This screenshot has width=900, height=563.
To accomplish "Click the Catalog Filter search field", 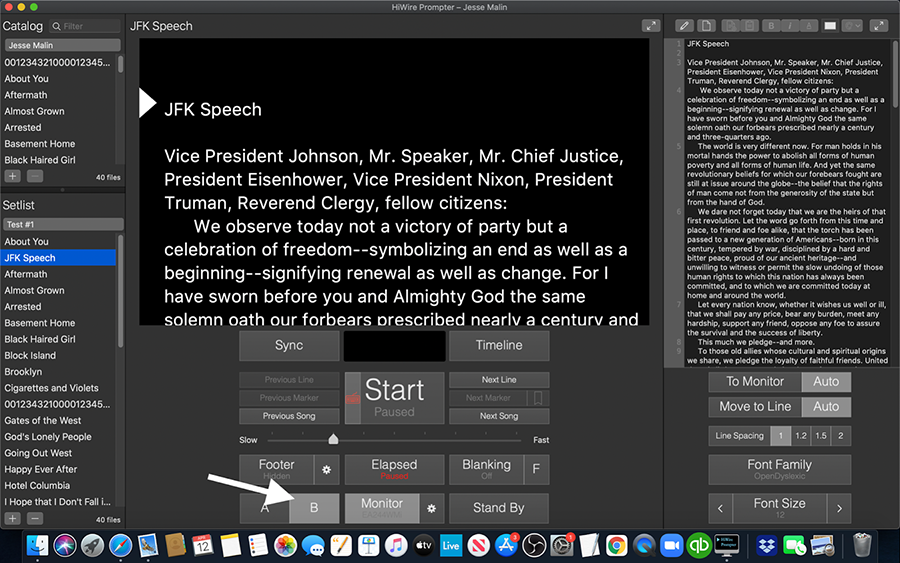I will tap(86, 26).
